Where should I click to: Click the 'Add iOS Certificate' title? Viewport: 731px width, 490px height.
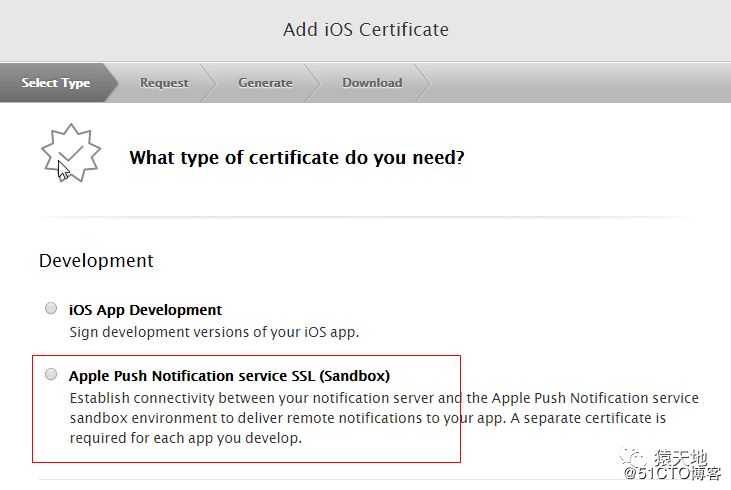pos(366,30)
